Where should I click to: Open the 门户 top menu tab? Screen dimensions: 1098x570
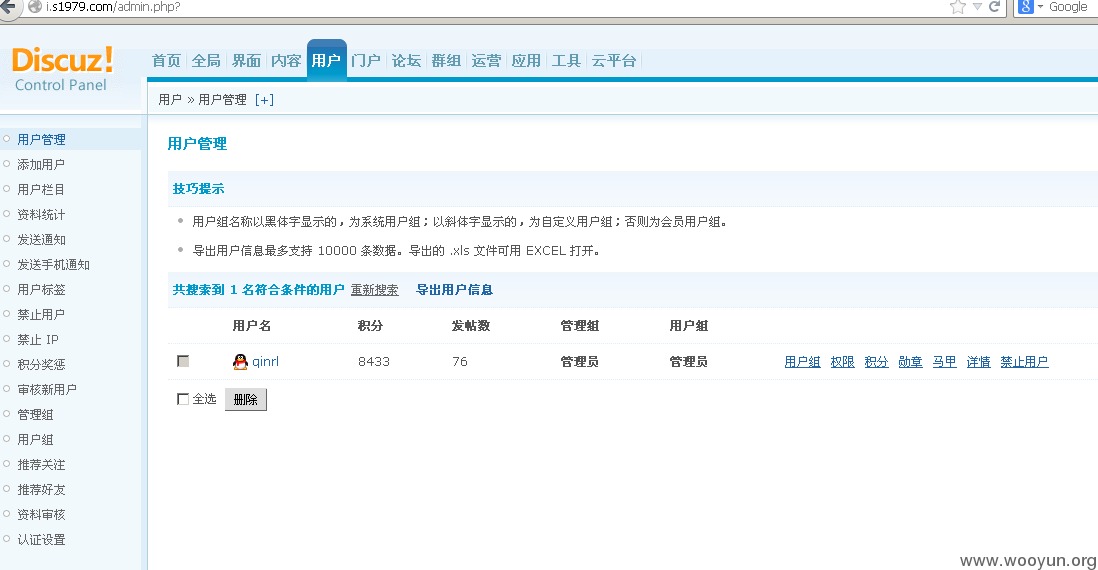click(366, 61)
